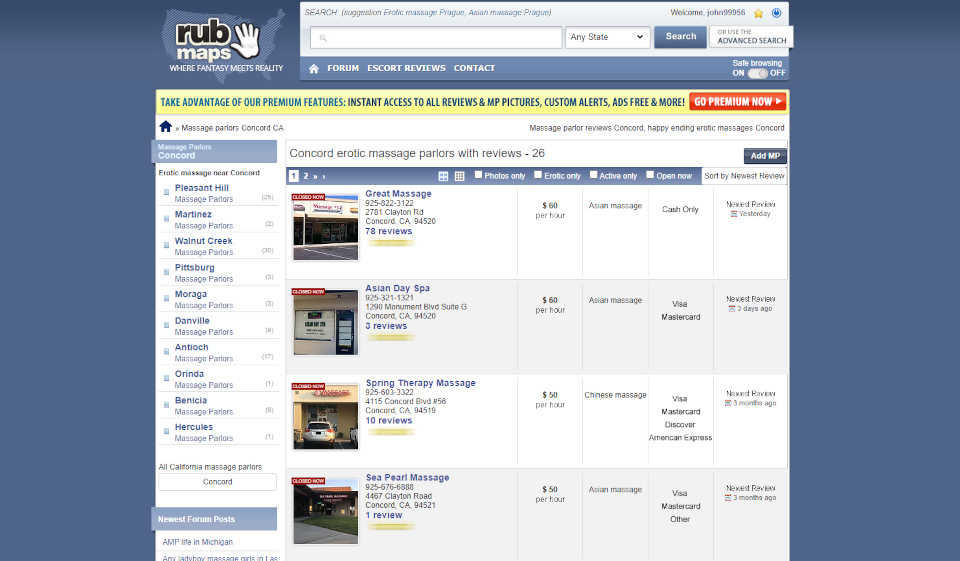Viewport: 960px width, 561px height.
Task: Open the Sort by Newest Review dropdown
Action: 744,176
